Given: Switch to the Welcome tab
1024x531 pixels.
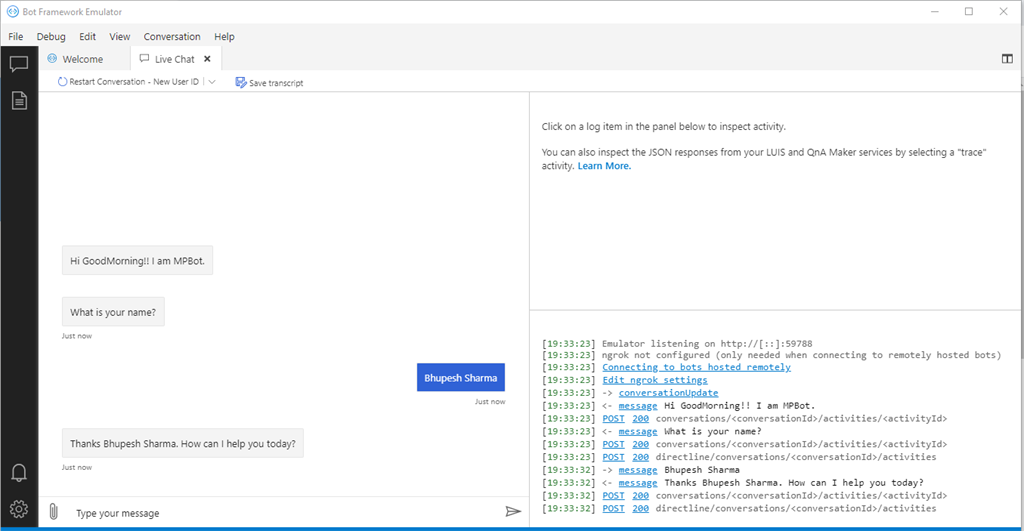Looking at the screenshot, I should (85, 59).
